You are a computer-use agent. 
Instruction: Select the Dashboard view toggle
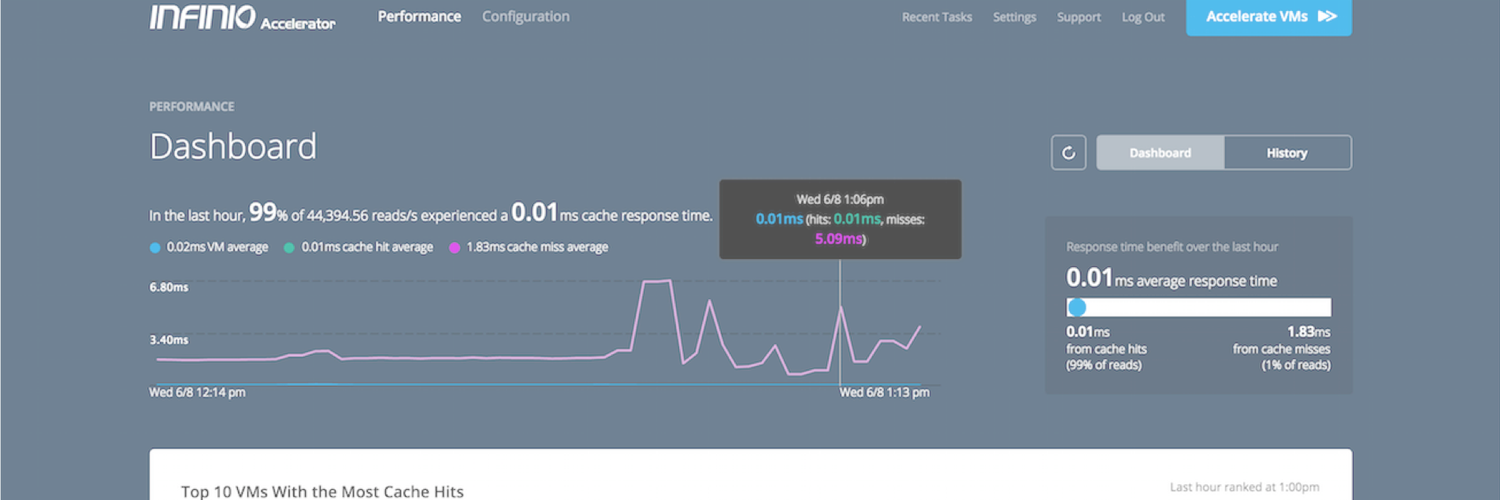pos(1160,153)
